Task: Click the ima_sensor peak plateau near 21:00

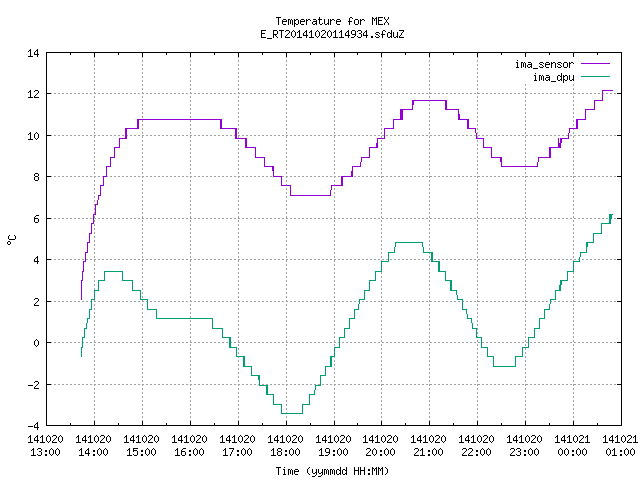Action: (429, 100)
